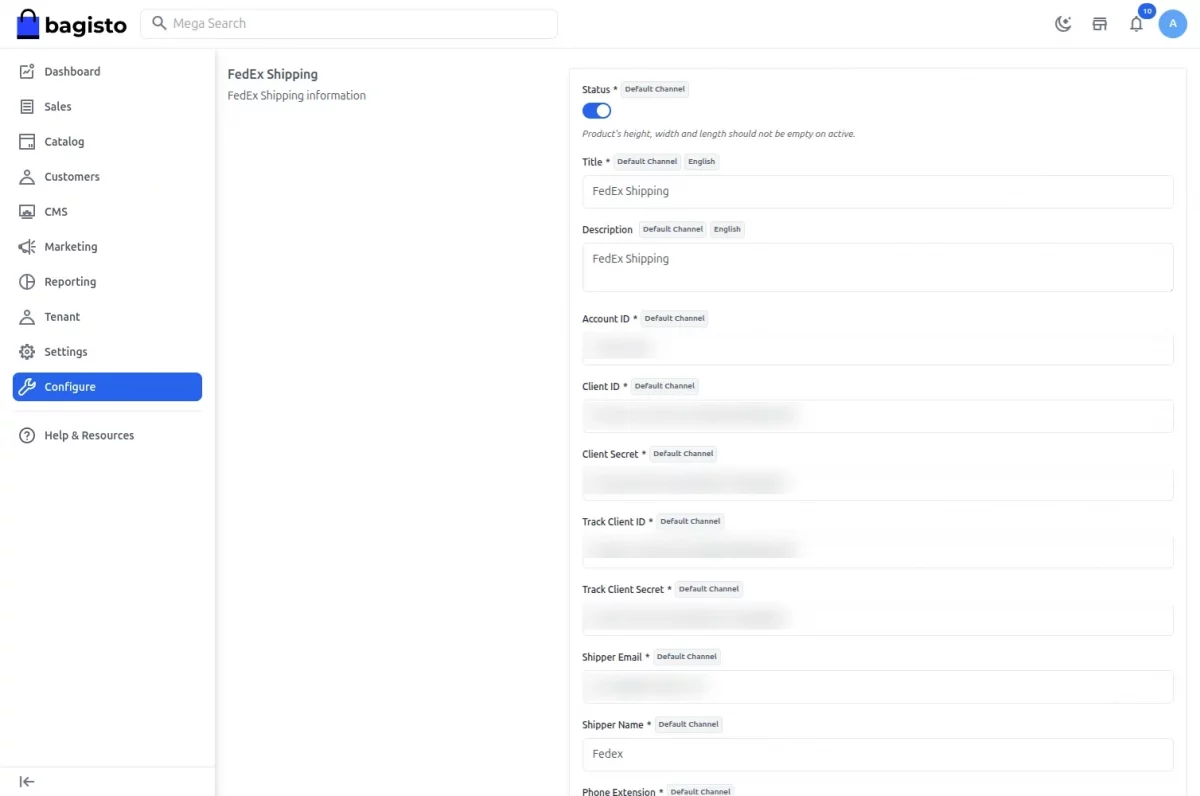Open the Marketing section
The height and width of the screenshot is (796, 1200).
pyautogui.click(x=107, y=246)
